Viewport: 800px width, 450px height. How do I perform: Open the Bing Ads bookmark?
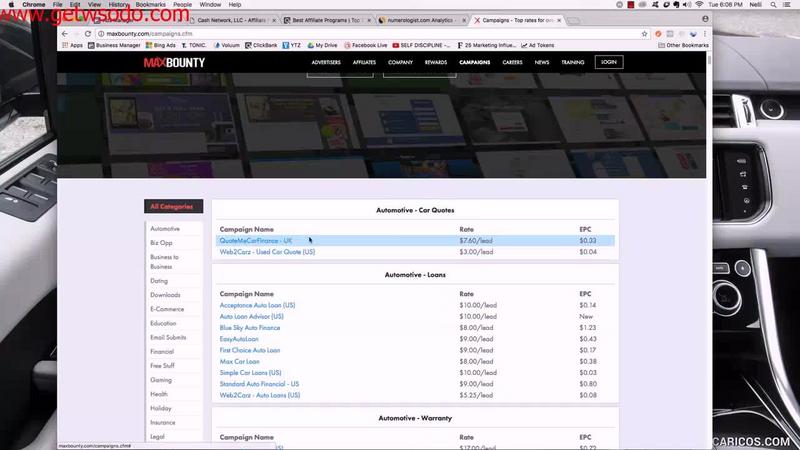161,45
